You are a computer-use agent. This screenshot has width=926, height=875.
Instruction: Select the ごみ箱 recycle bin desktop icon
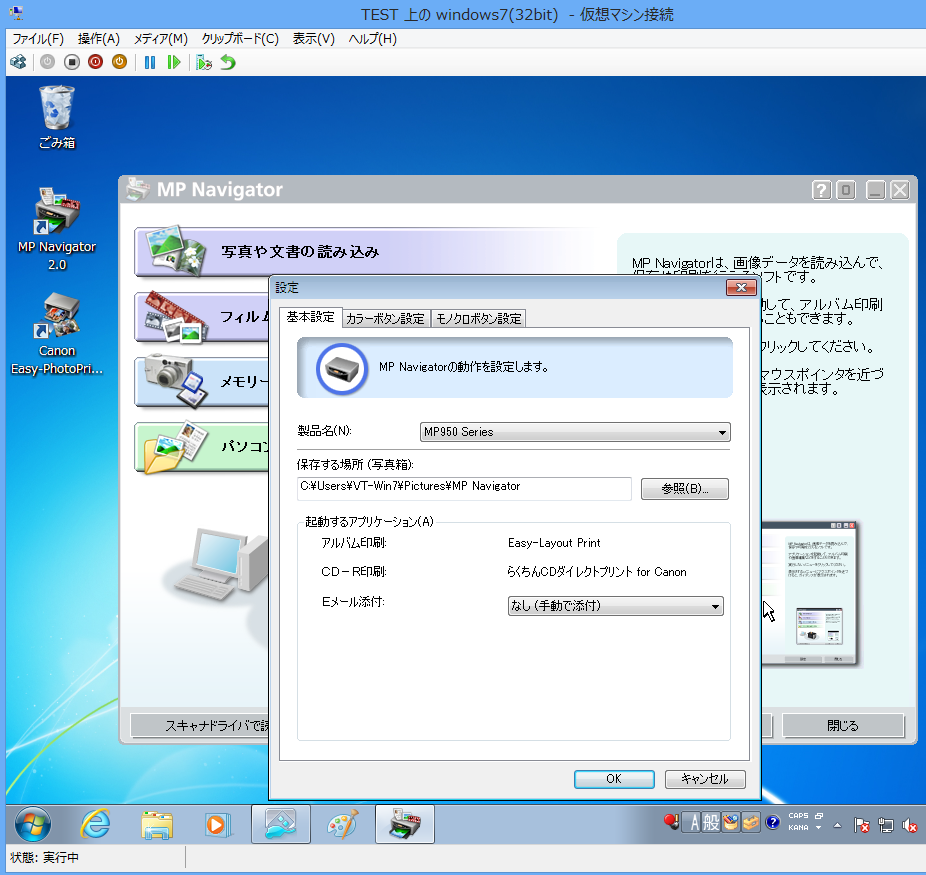pyautogui.click(x=57, y=117)
